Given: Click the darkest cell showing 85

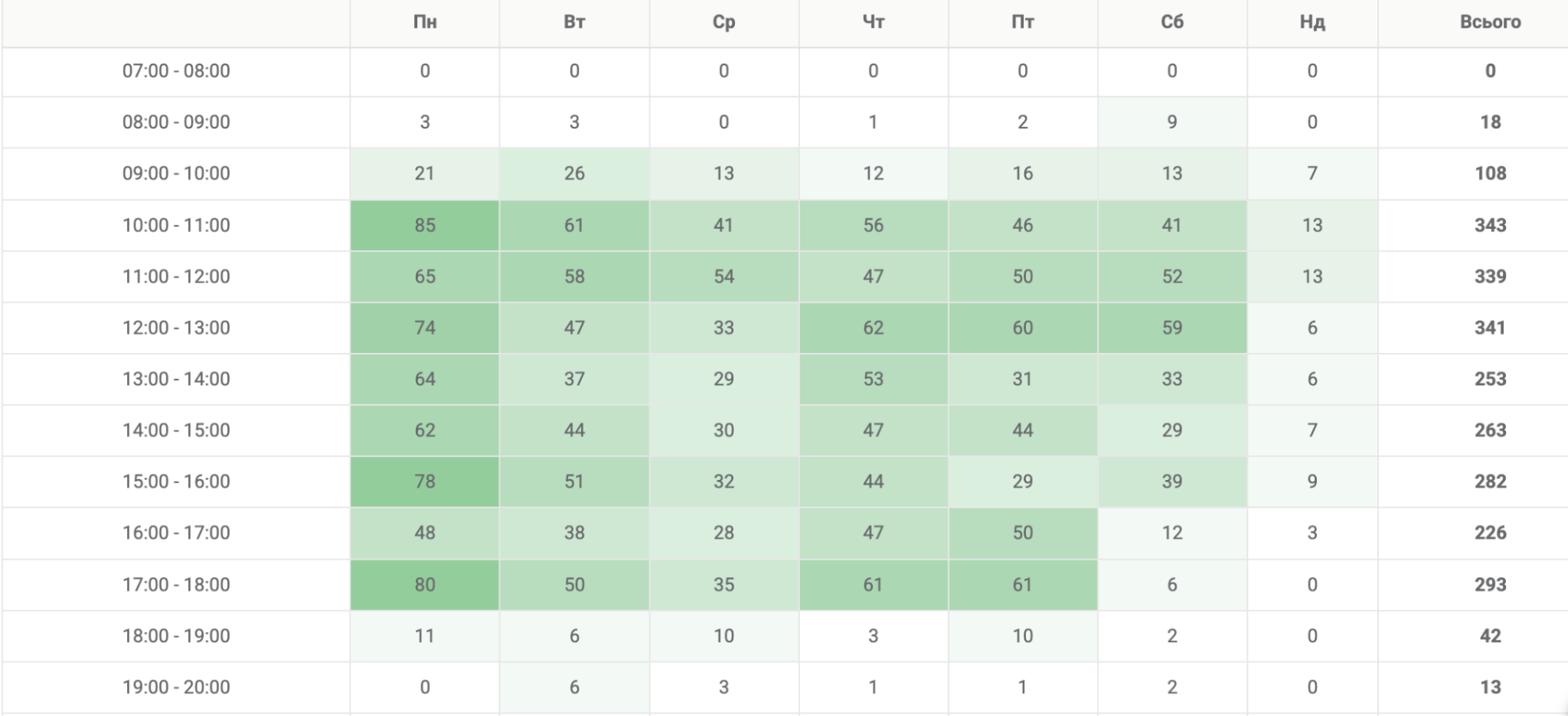Looking at the screenshot, I should (424, 225).
